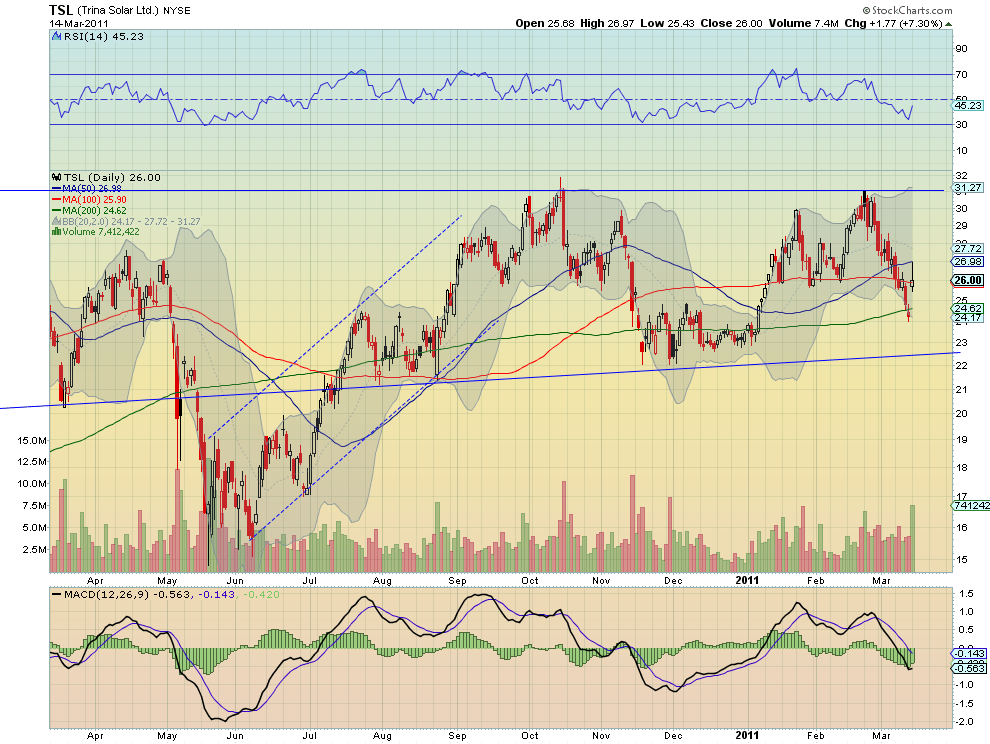Click the red MA(100) 25.90 legend entry
The width and height of the screenshot is (990, 744).
[88, 200]
